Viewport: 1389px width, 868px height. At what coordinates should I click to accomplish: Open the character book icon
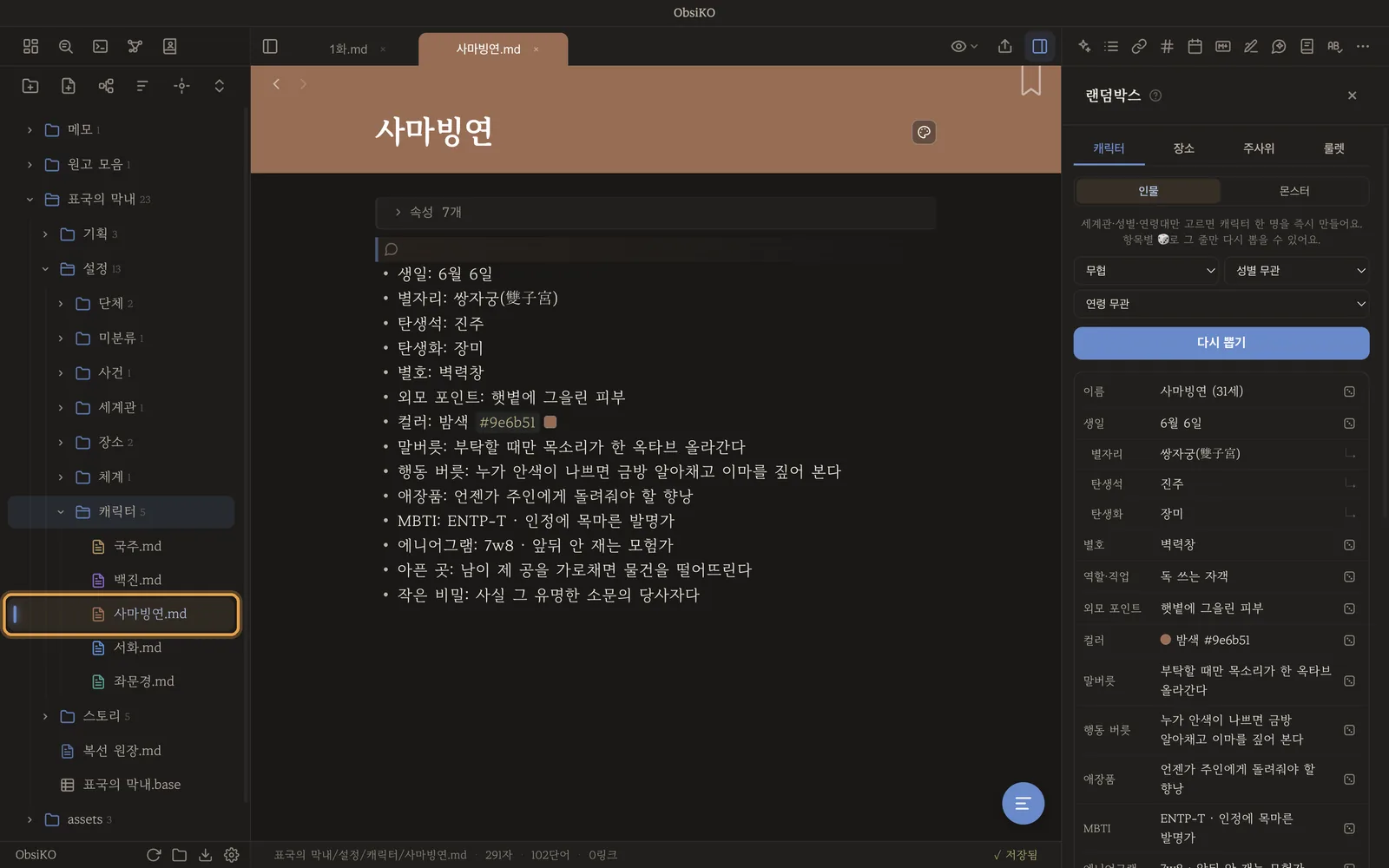(x=169, y=46)
